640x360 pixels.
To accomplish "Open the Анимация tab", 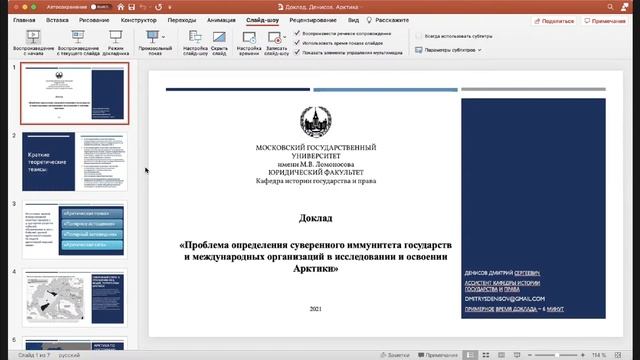I will click(221, 20).
